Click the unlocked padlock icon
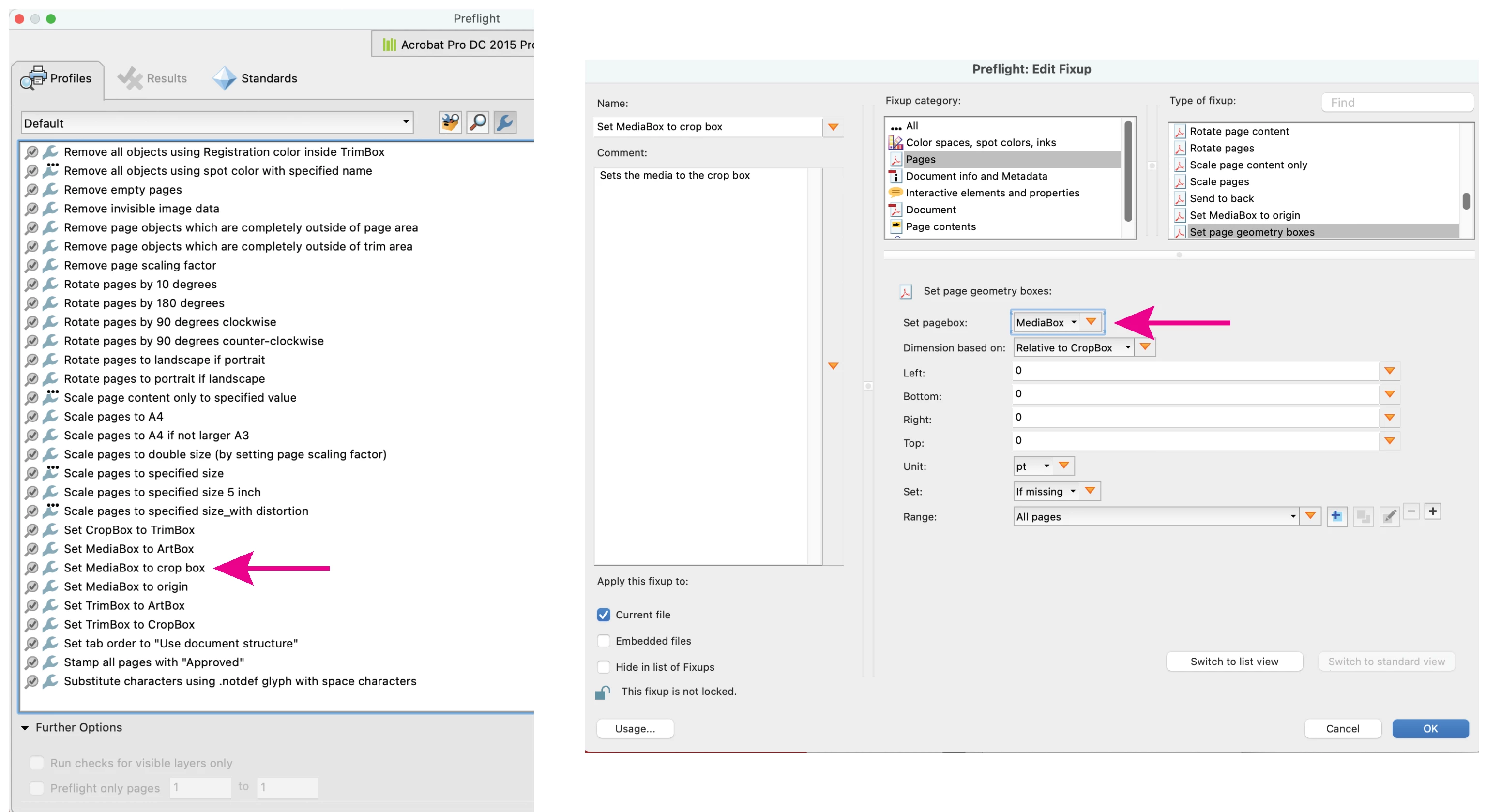This screenshot has width=1486, height=812. pyautogui.click(x=603, y=692)
